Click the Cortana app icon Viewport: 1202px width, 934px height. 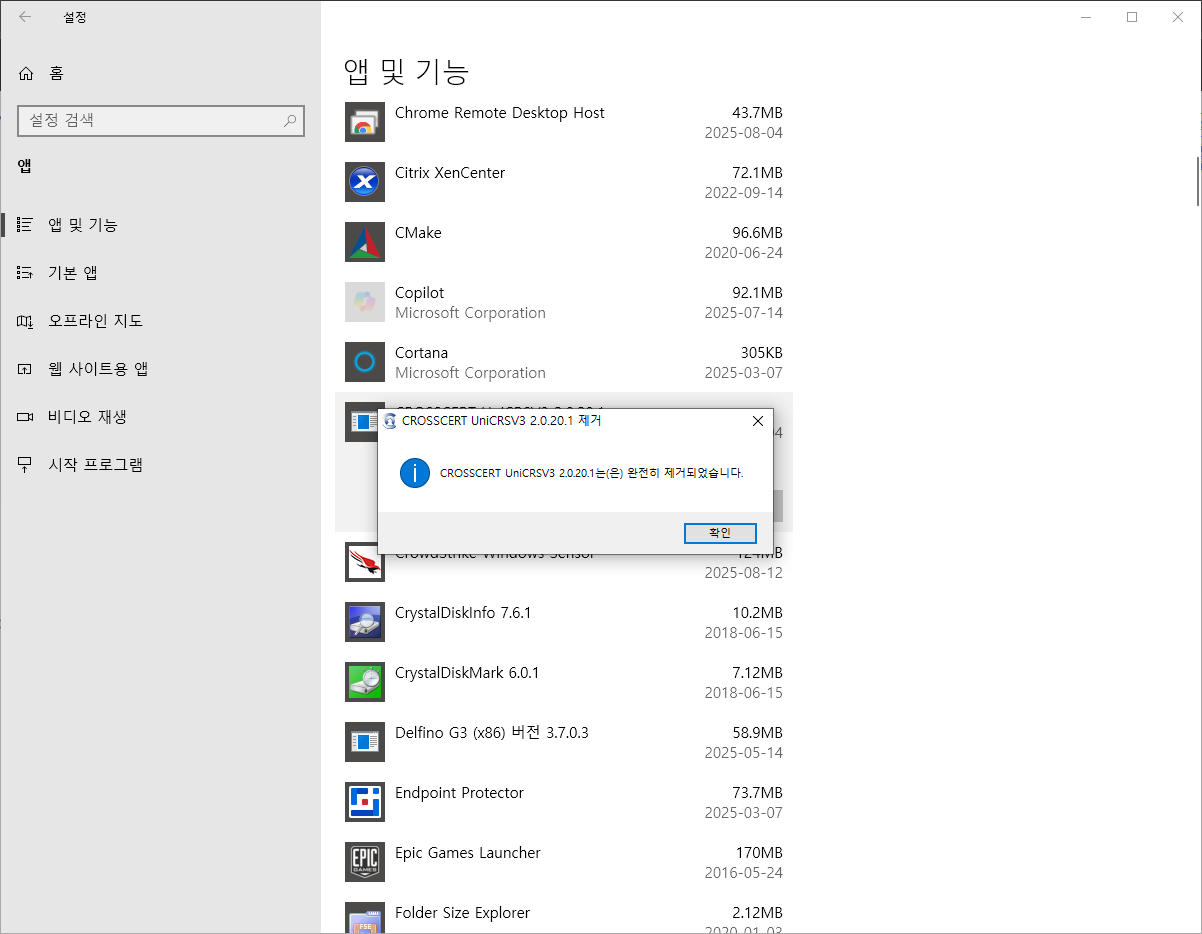pyautogui.click(x=364, y=362)
